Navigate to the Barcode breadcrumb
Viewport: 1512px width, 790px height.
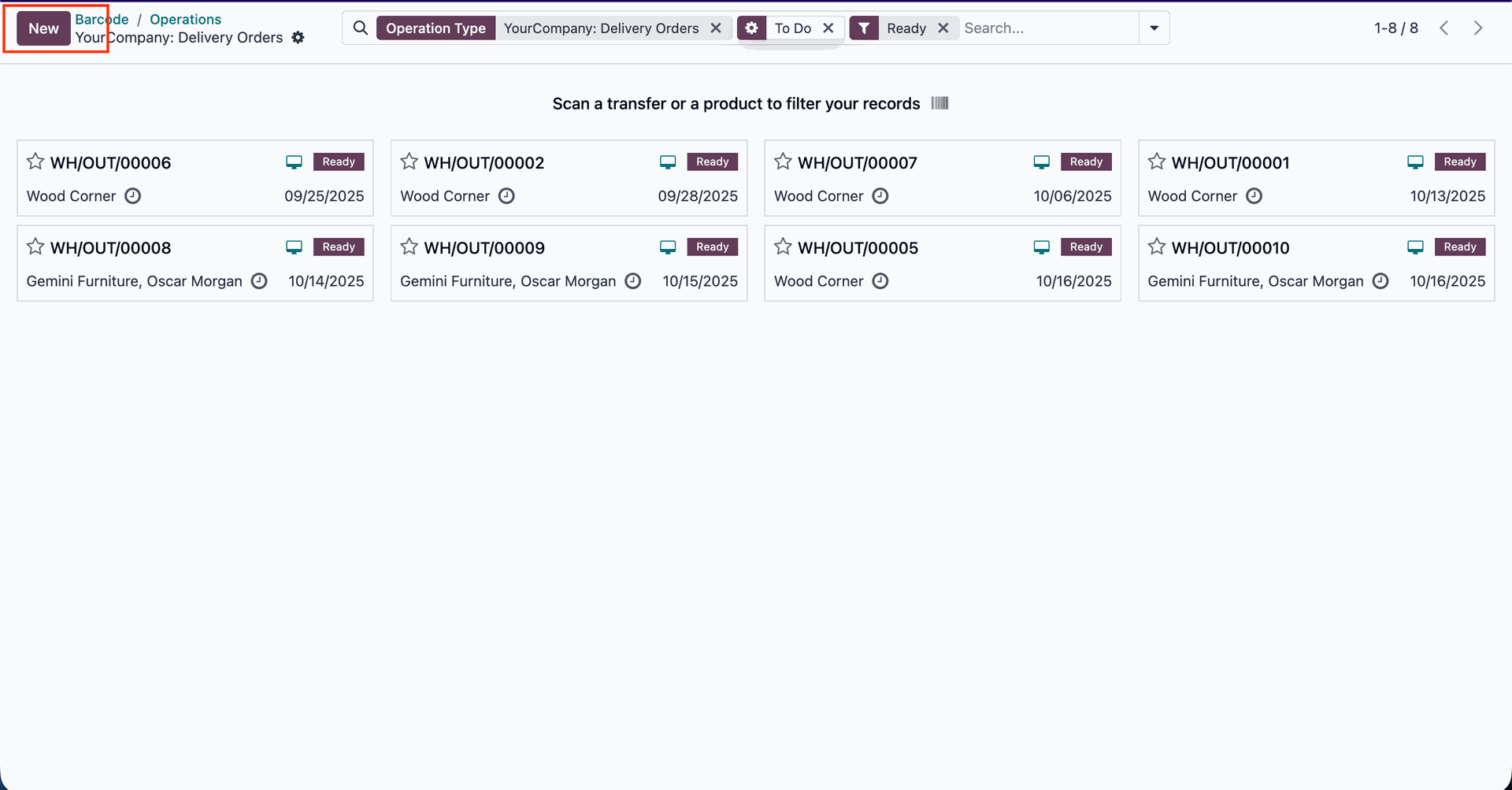point(102,19)
